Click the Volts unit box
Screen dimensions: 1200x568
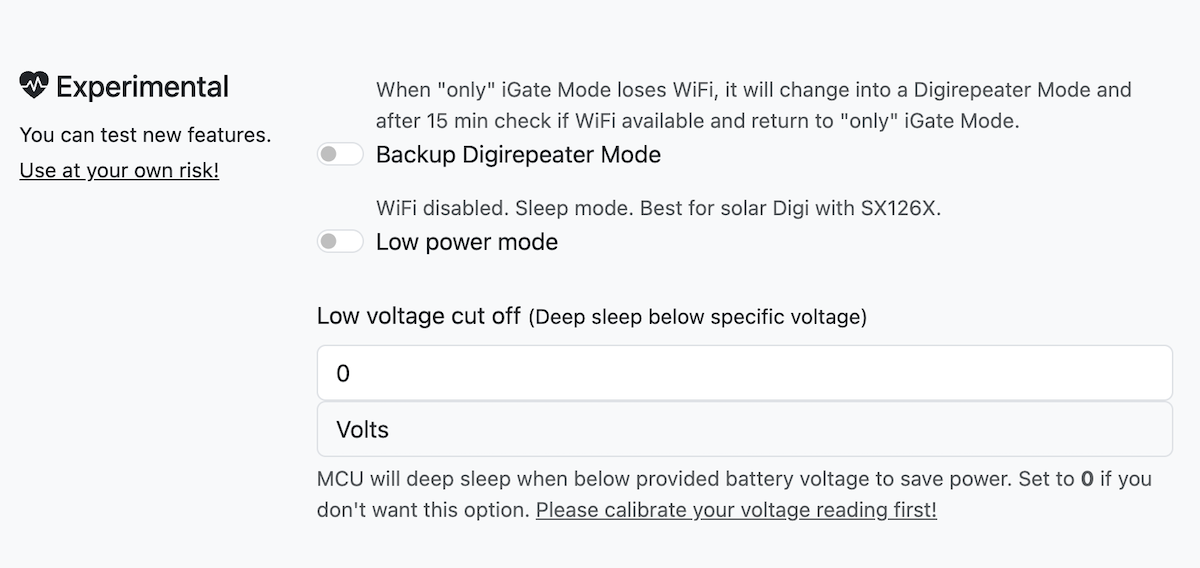(x=744, y=429)
